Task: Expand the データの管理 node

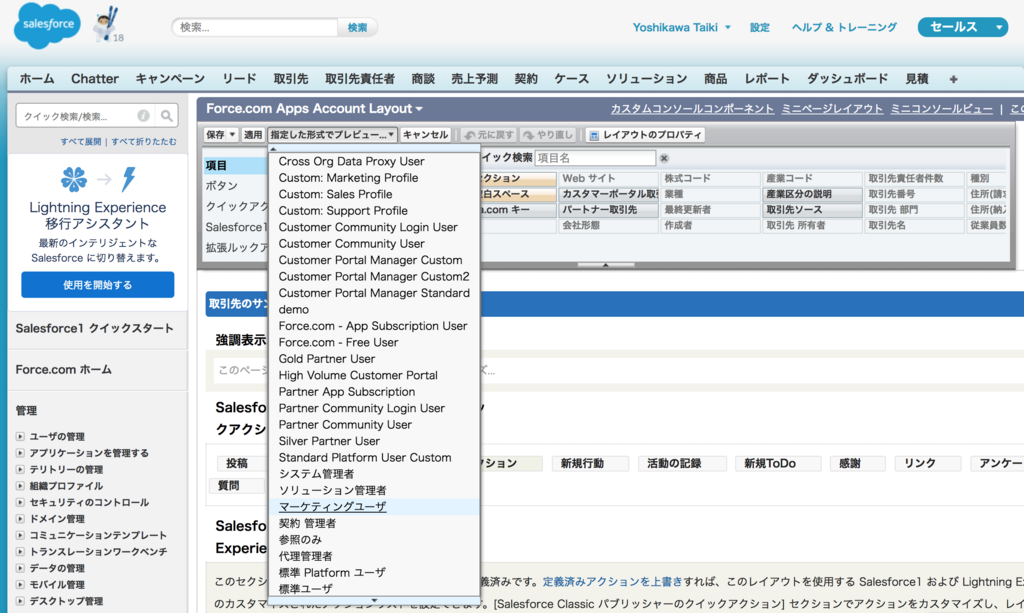Action: coord(20,568)
